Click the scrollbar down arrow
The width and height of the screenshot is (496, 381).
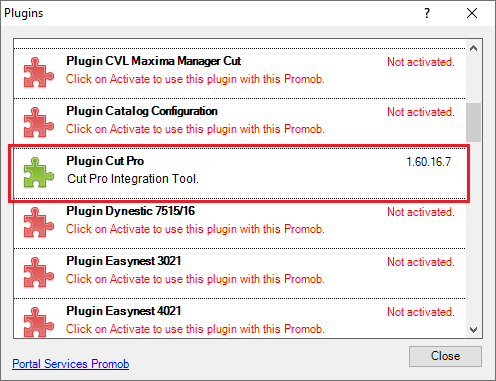473,330
